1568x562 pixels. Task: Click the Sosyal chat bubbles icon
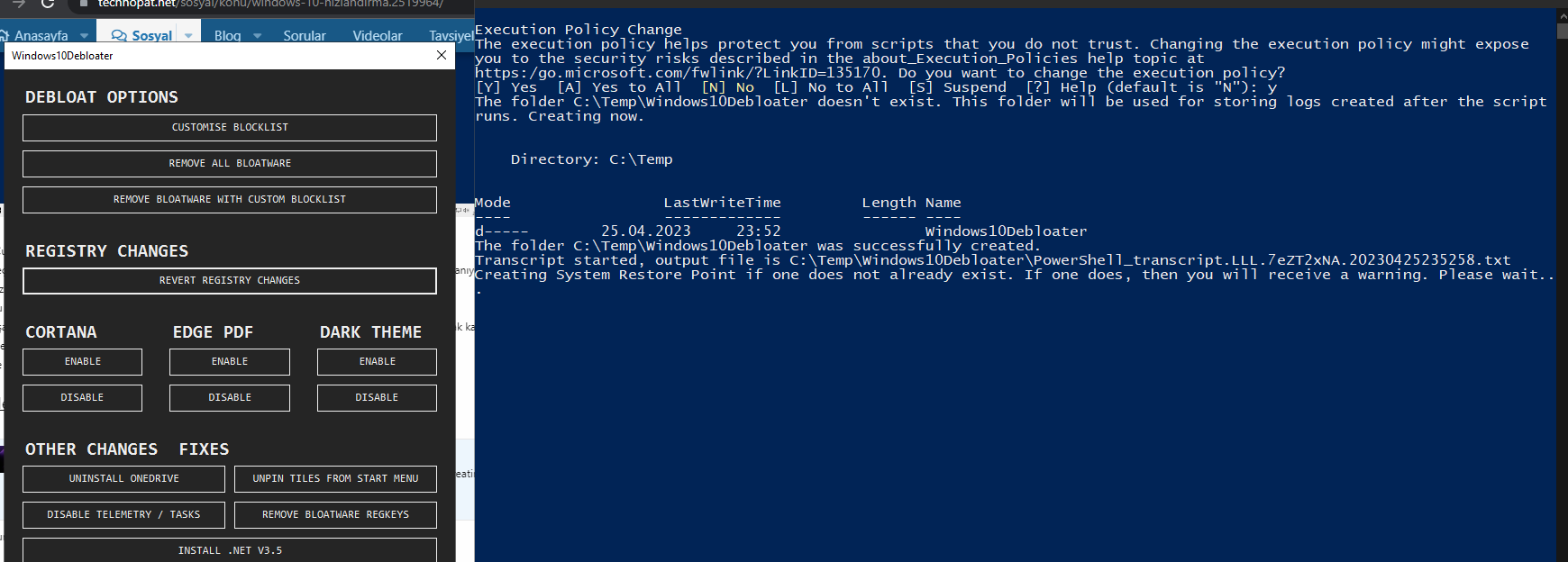[x=119, y=36]
